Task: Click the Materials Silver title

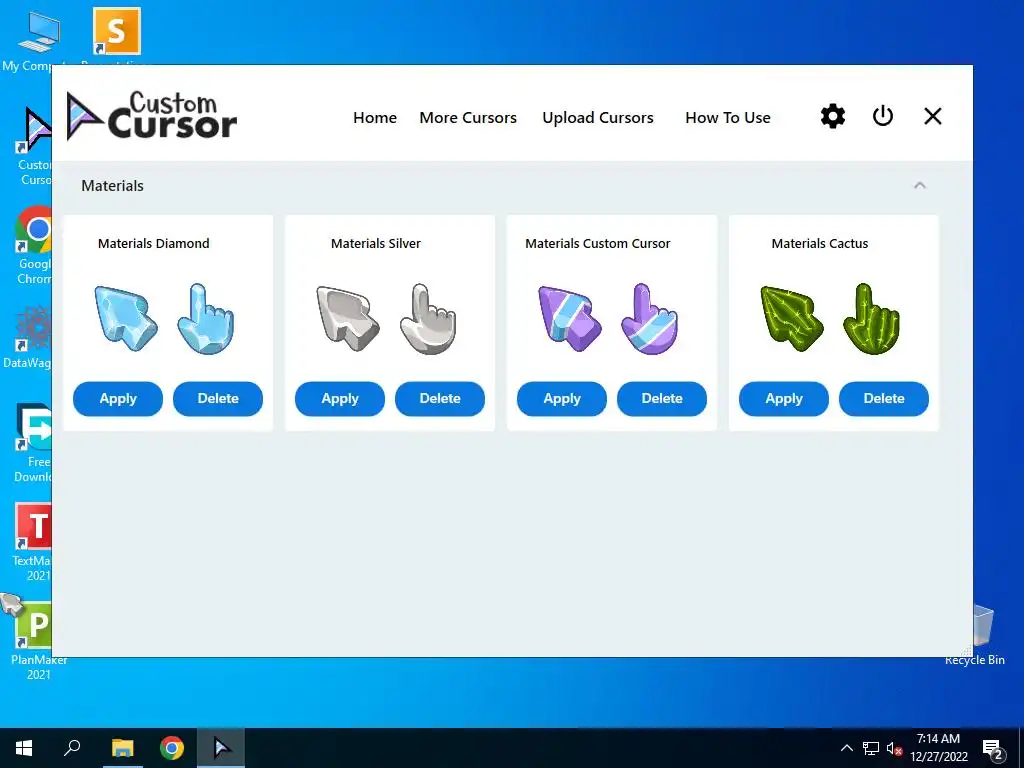Action: [376, 244]
